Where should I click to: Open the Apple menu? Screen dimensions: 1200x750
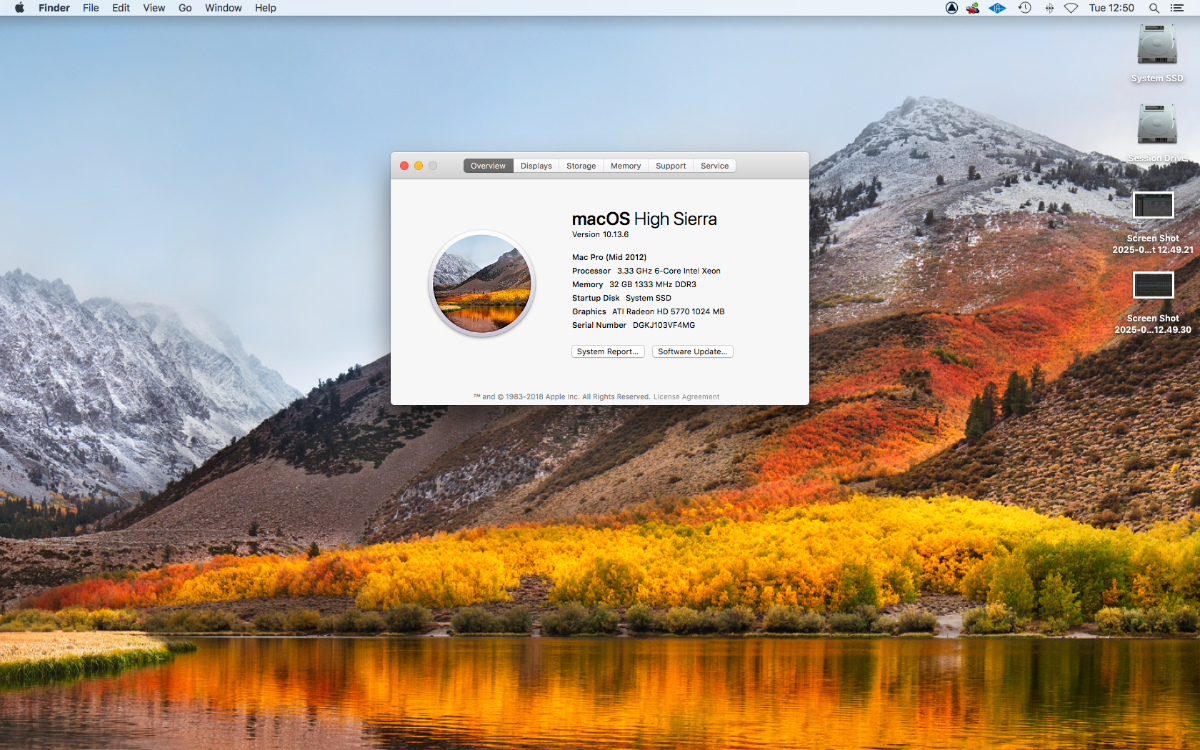pos(19,8)
